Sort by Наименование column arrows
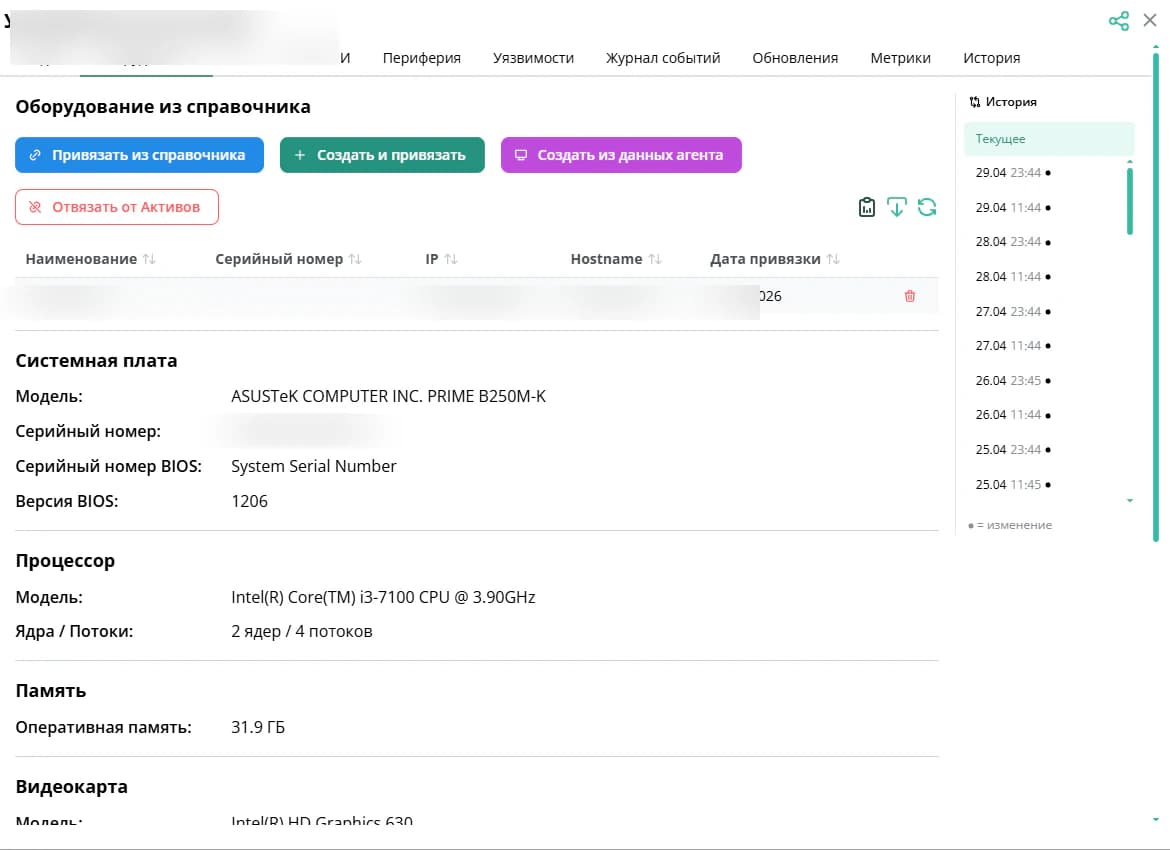The width and height of the screenshot is (1170, 850). coord(149,259)
